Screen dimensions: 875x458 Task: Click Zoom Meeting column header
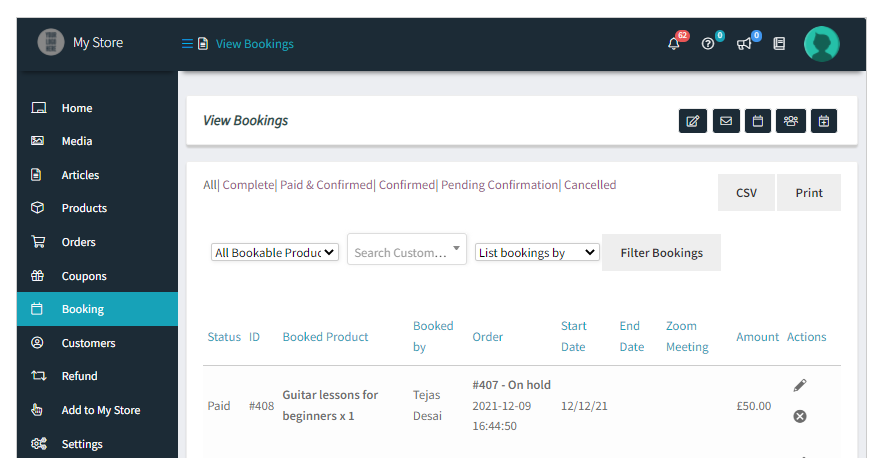687,336
